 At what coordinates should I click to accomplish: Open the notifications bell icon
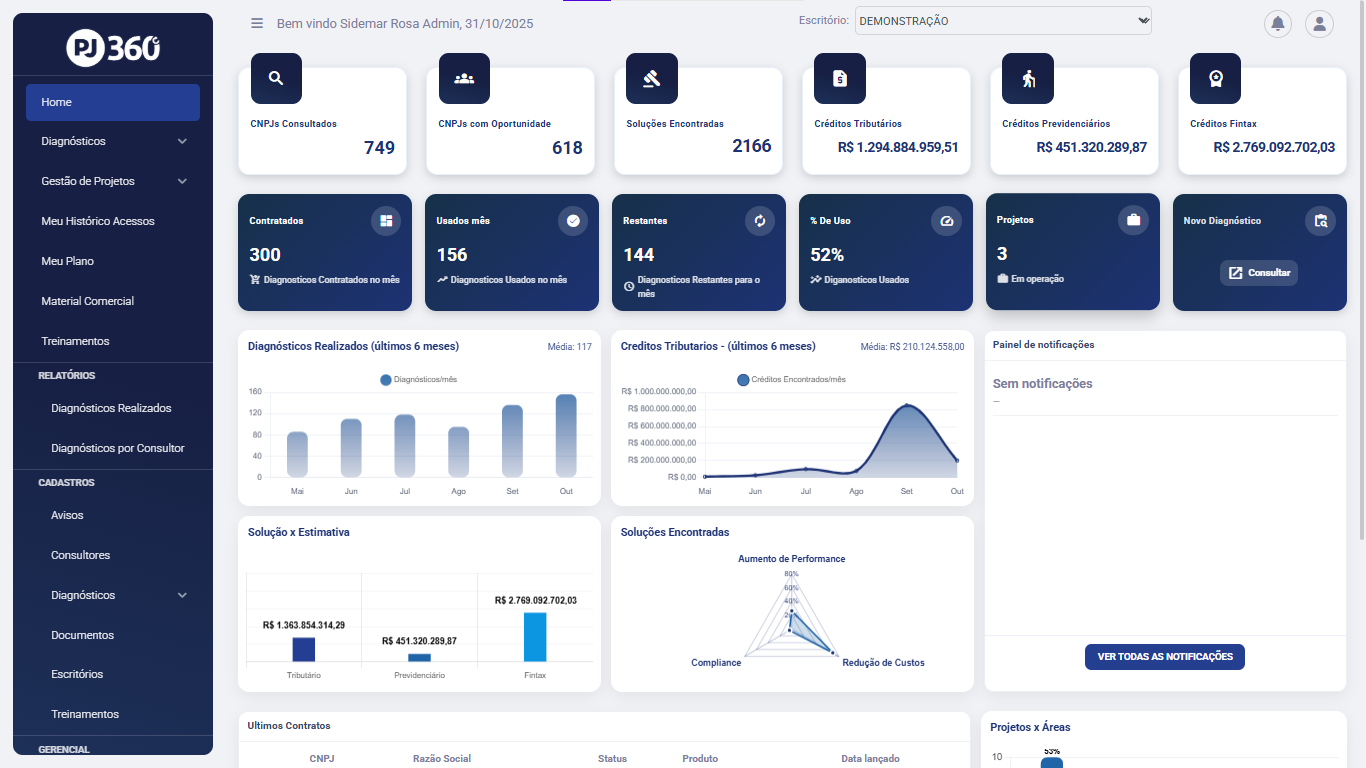pos(1277,24)
